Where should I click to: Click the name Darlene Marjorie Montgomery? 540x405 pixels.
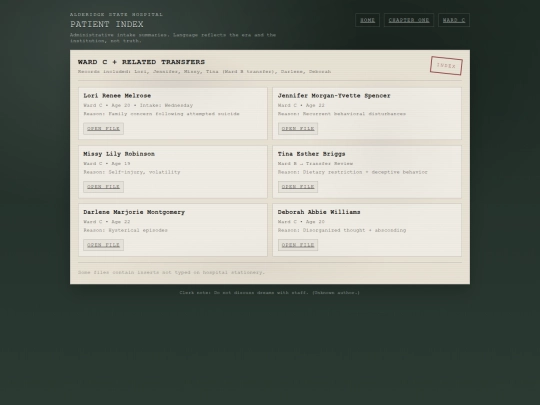pos(134,212)
